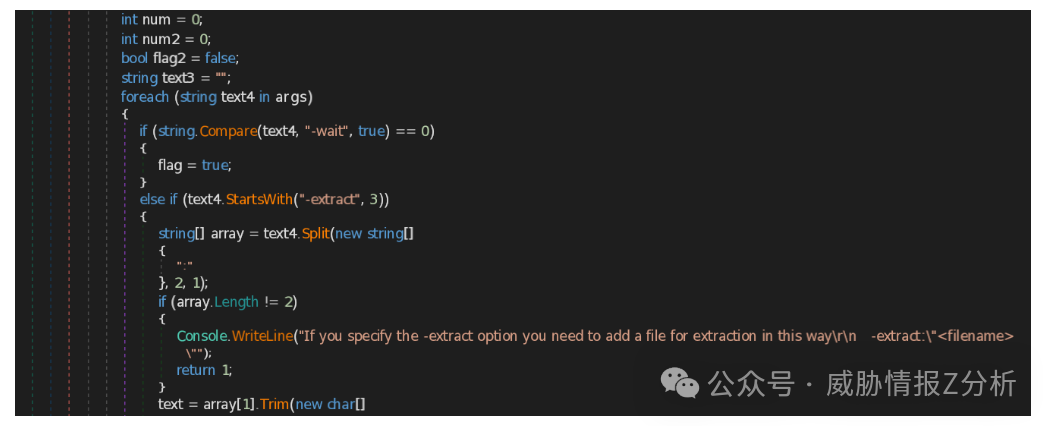Viewport: 1050px width, 426px height.
Task: Click the Console class name
Action: [202, 336]
